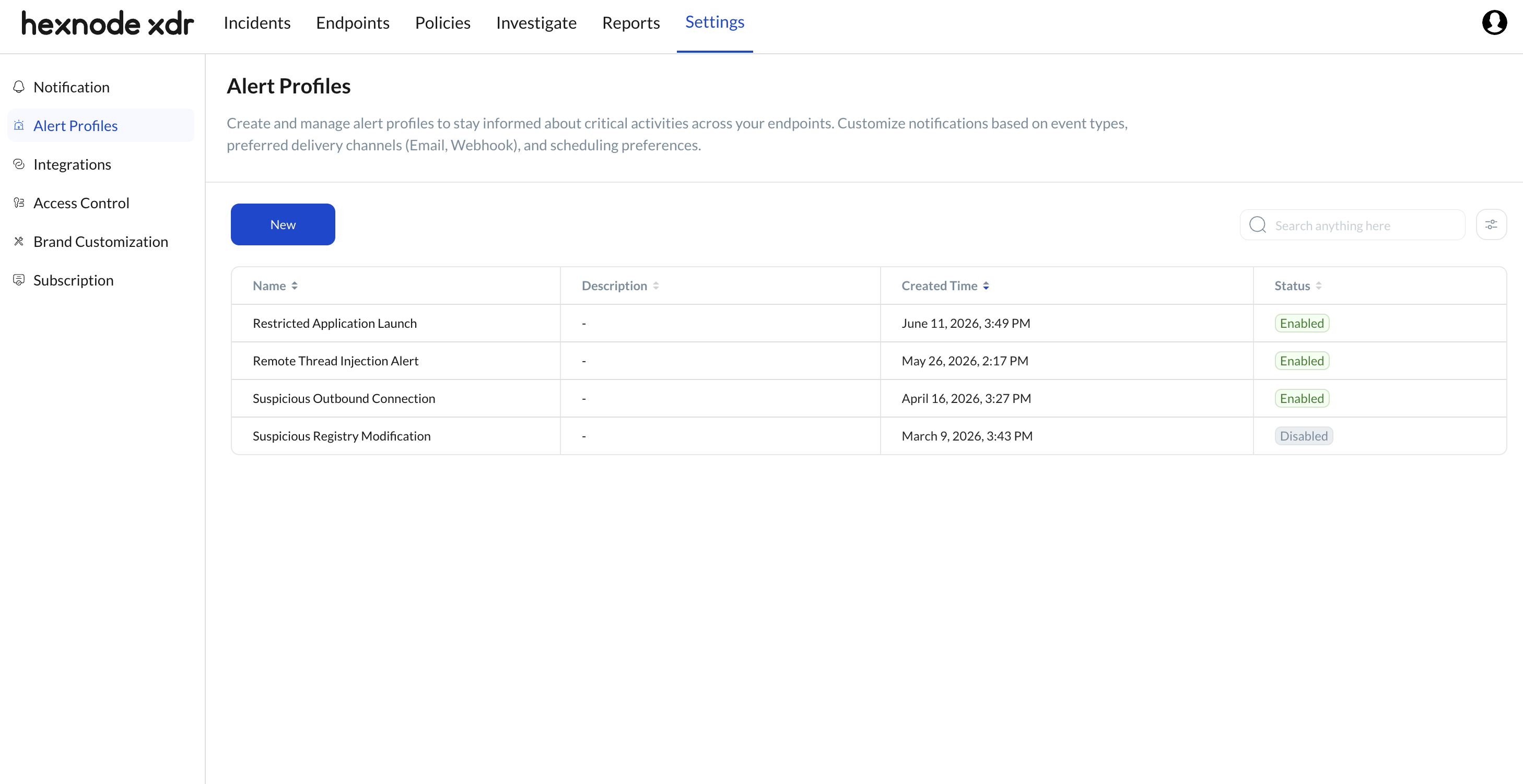Click the Integrations sidebar icon

(19, 164)
